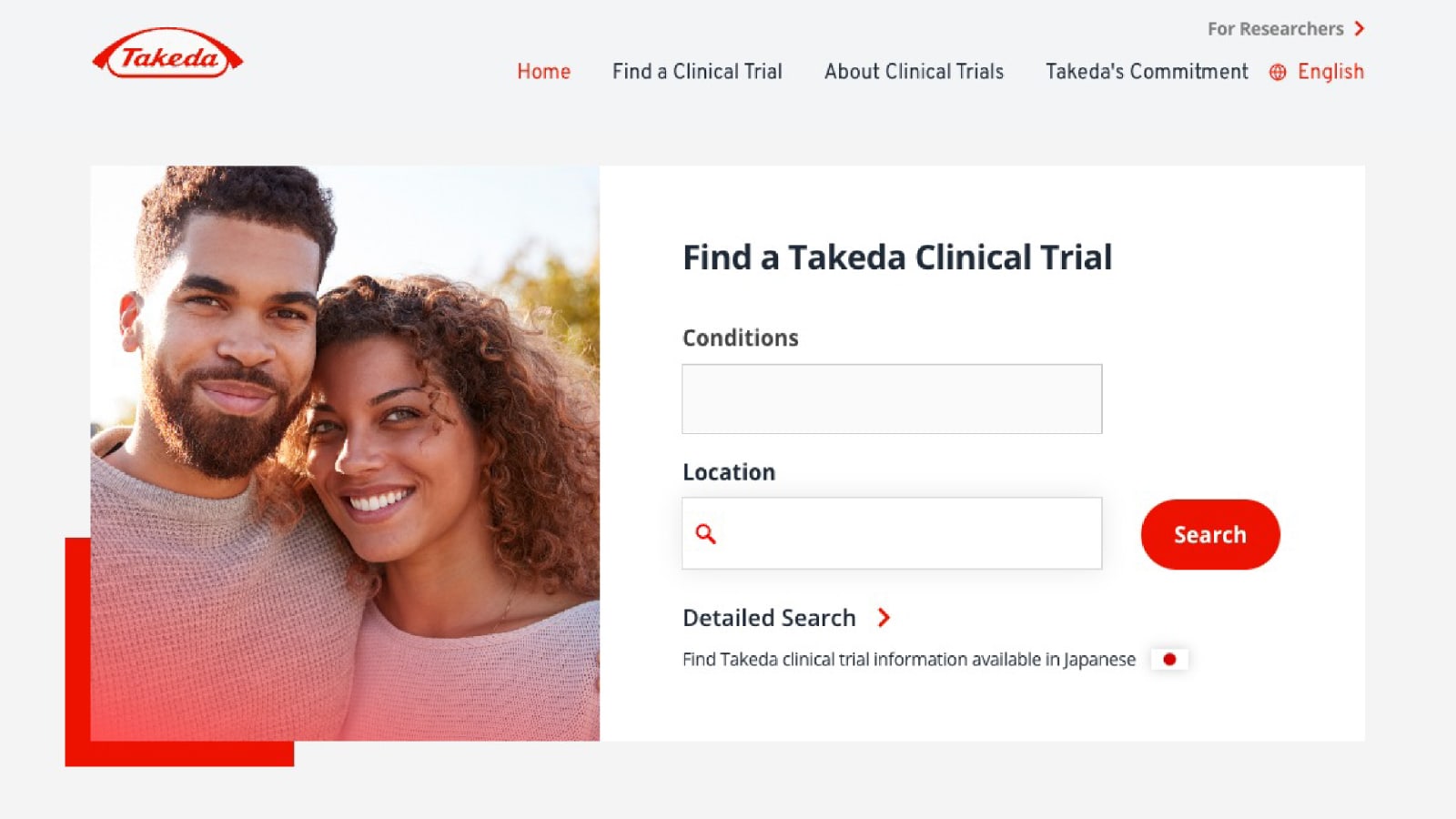Go to the Home menu item
Viewport: 1456px width, 819px height.
[543, 72]
